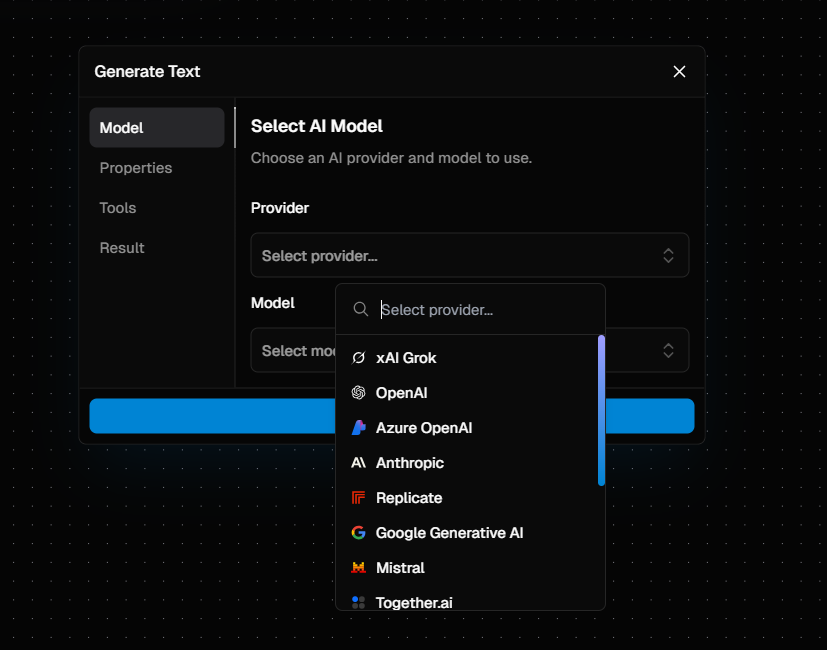Viewport: 827px width, 650px height.
Task: Click the provider list scrollbar
Action: 601,411
